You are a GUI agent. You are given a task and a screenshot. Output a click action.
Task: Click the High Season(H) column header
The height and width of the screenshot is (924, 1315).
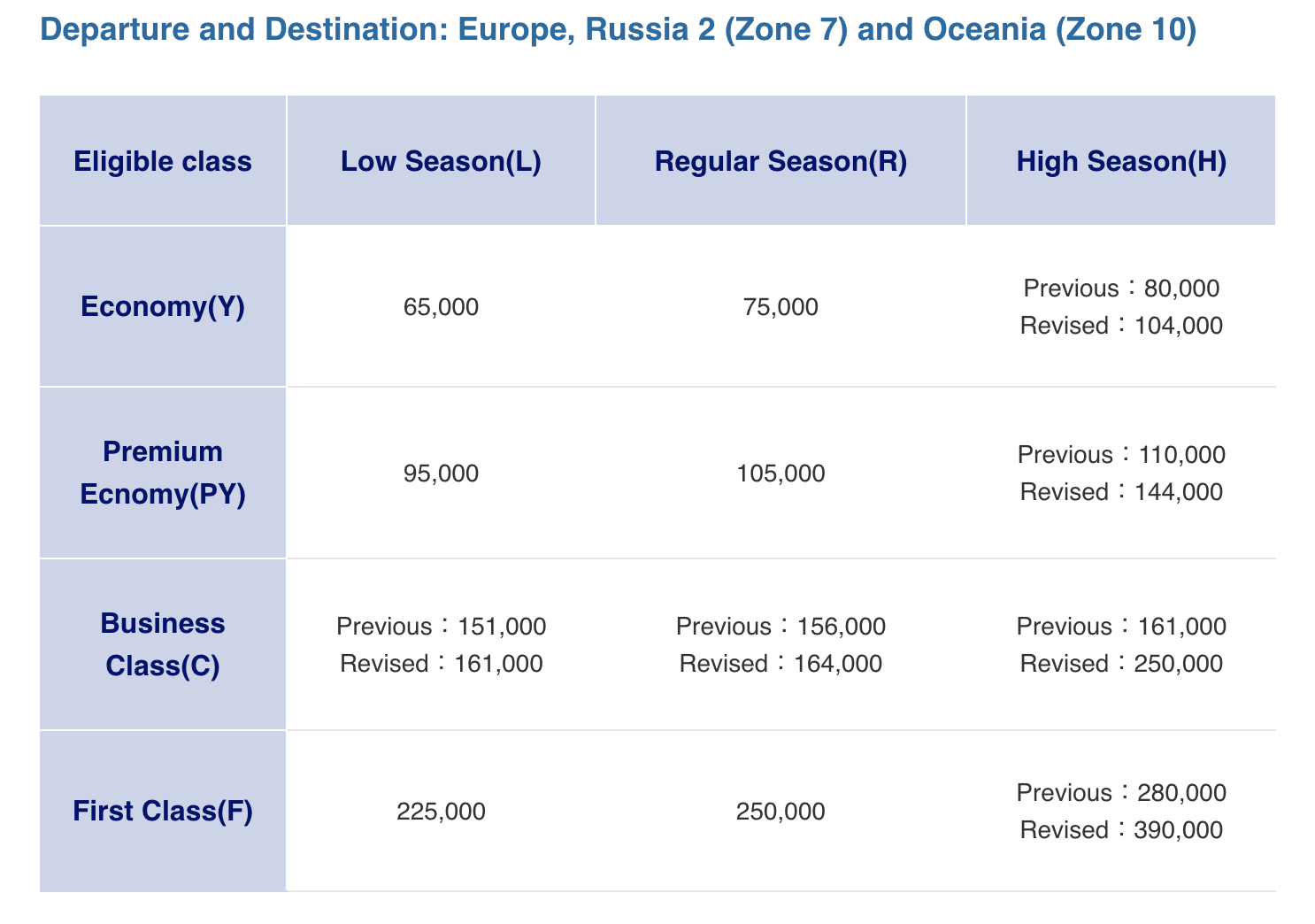[1121, 162]
